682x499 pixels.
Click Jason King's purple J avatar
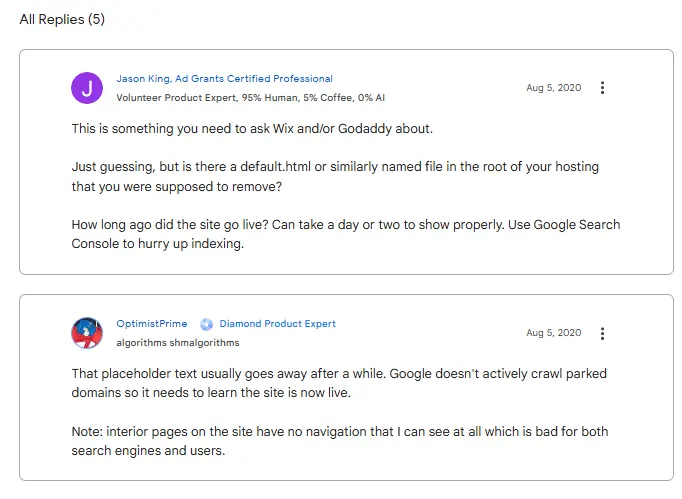click(x=88, y=88)
